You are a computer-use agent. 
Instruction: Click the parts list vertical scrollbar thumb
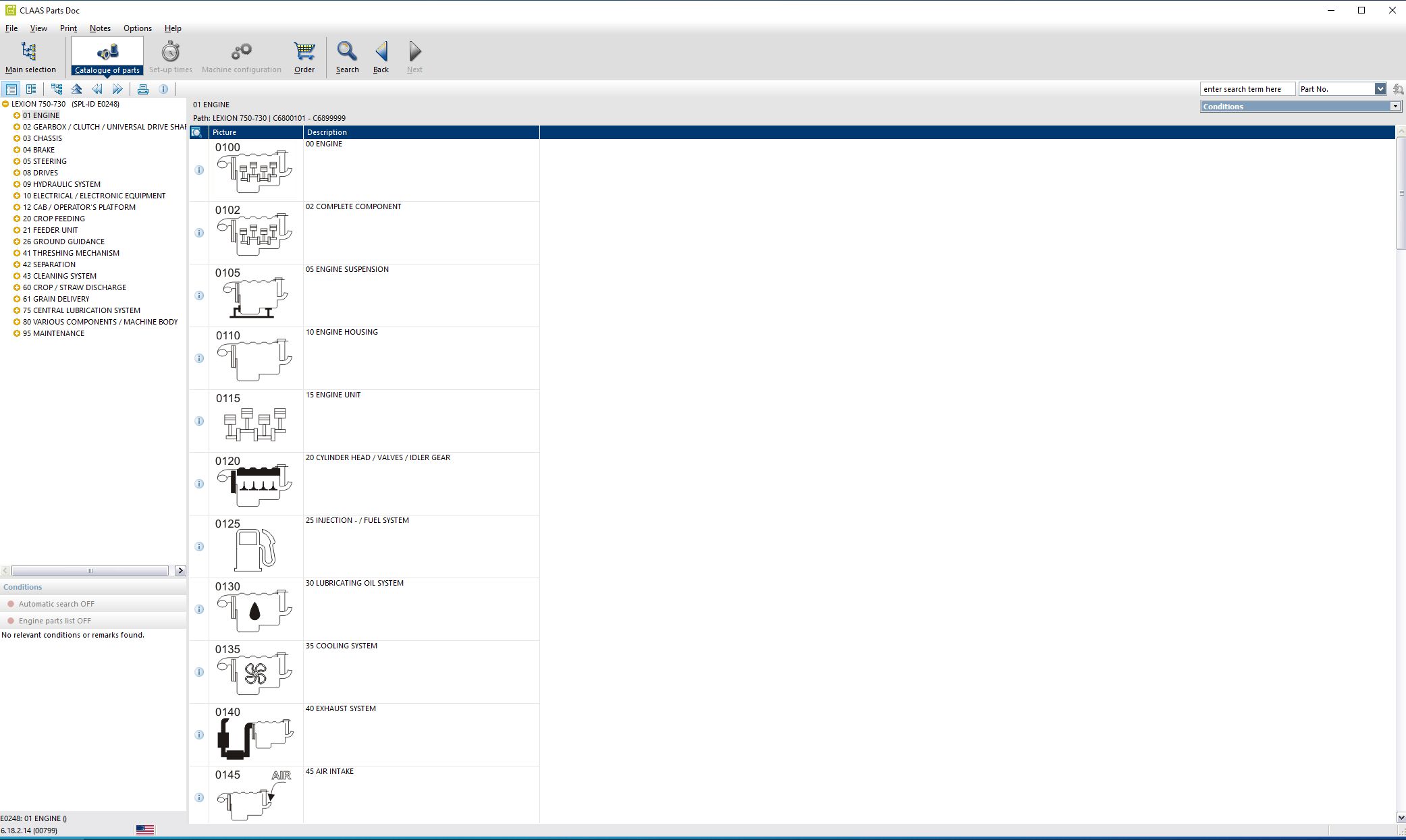(1401, 193)
